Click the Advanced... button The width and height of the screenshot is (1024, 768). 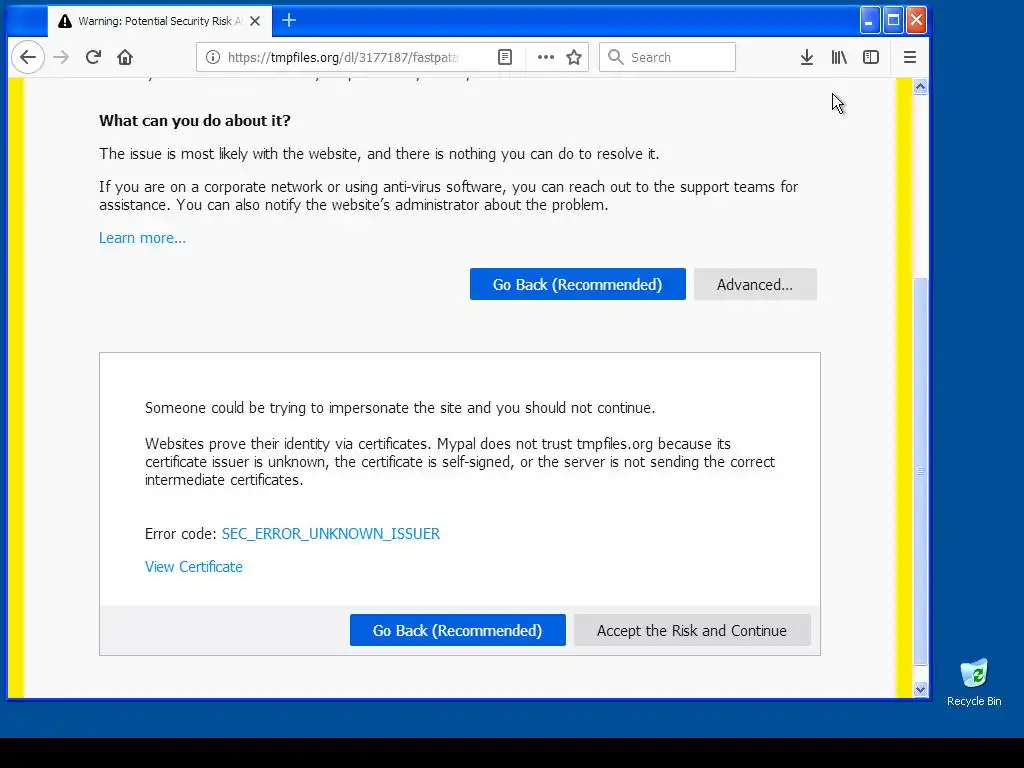click(755, 285)
